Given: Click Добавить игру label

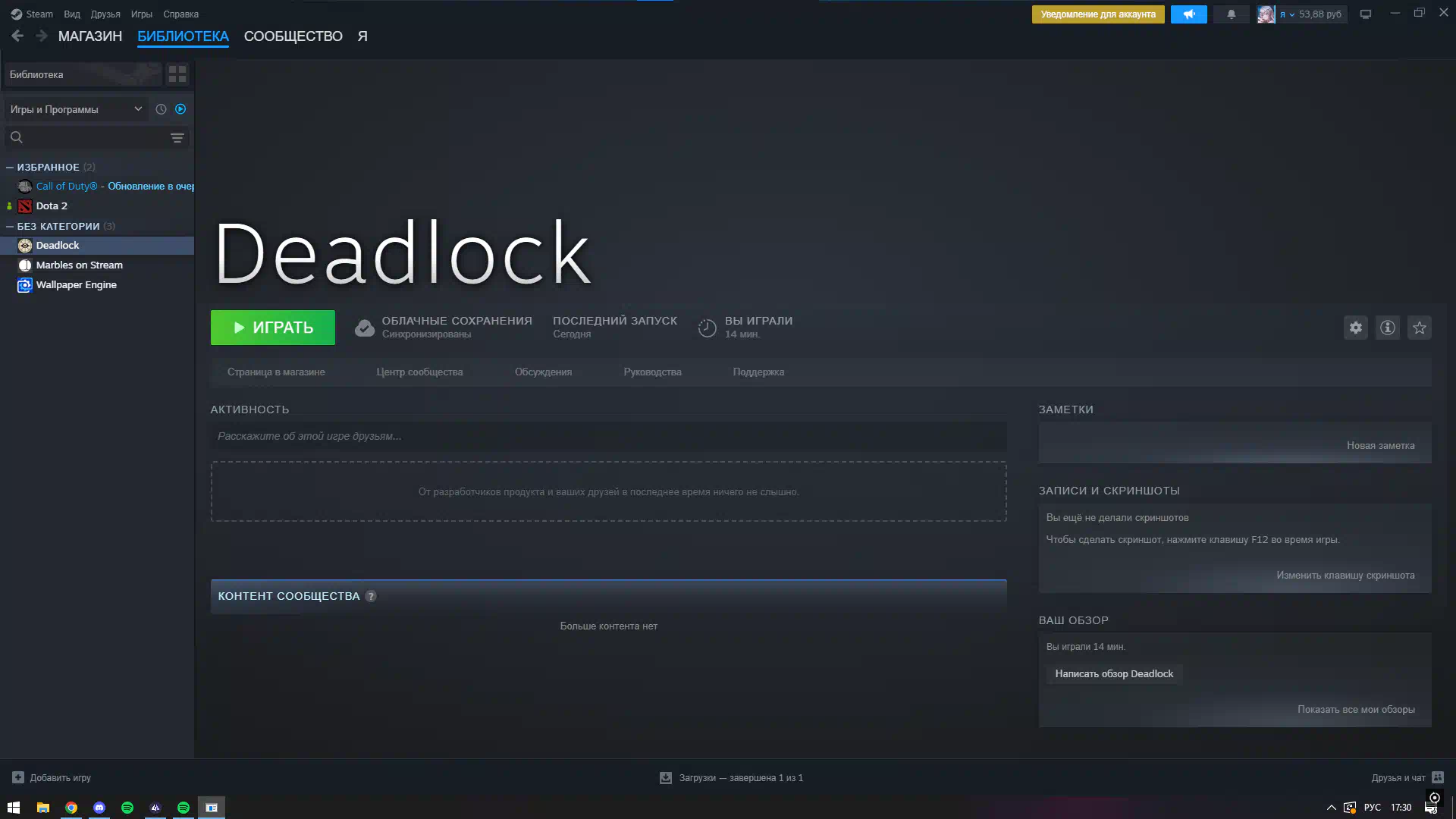Looking at the screenshot, I should click(61, 778).
